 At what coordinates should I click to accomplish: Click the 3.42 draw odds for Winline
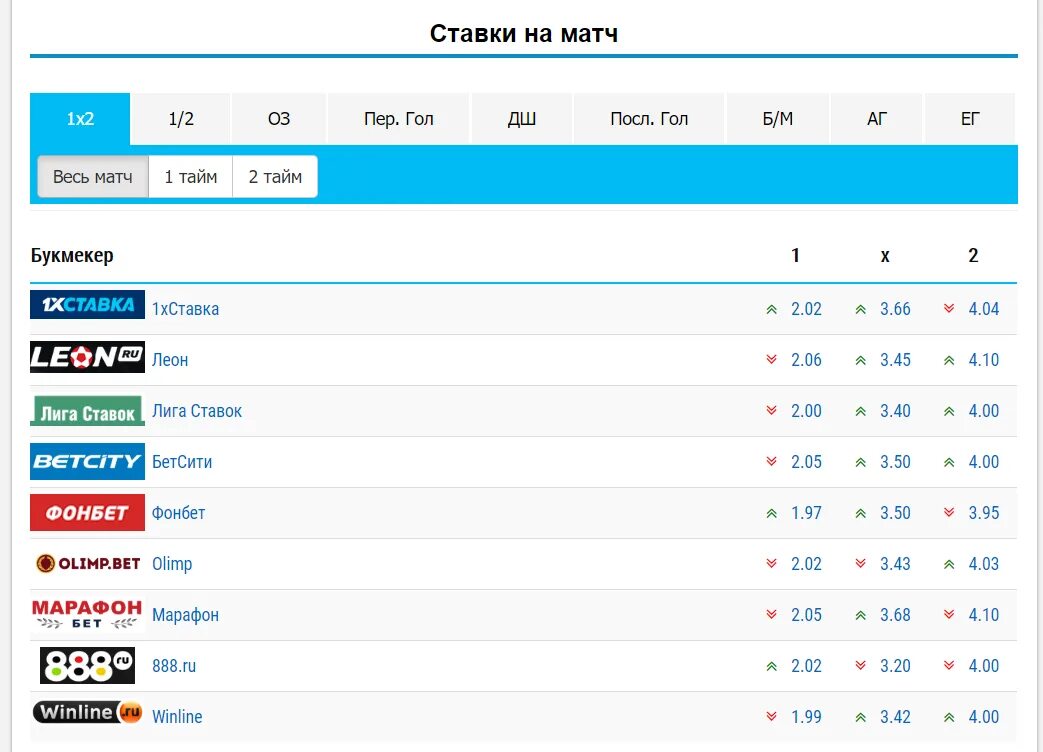(x=895, y=717)
